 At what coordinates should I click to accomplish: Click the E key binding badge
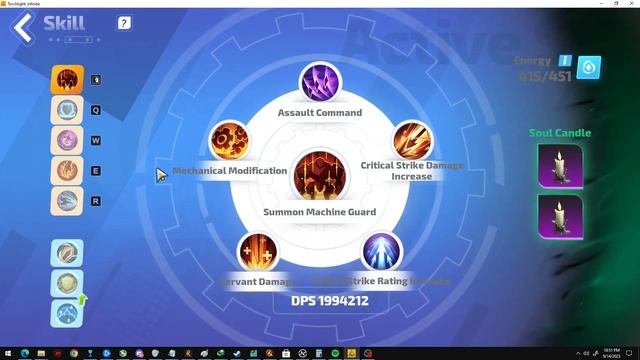point(96,171)
